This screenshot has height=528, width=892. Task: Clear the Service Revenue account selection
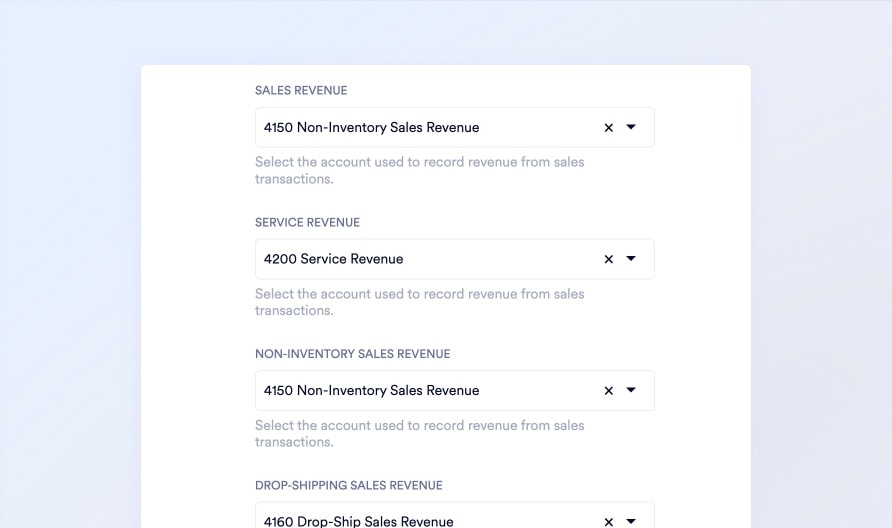(609, 259)
